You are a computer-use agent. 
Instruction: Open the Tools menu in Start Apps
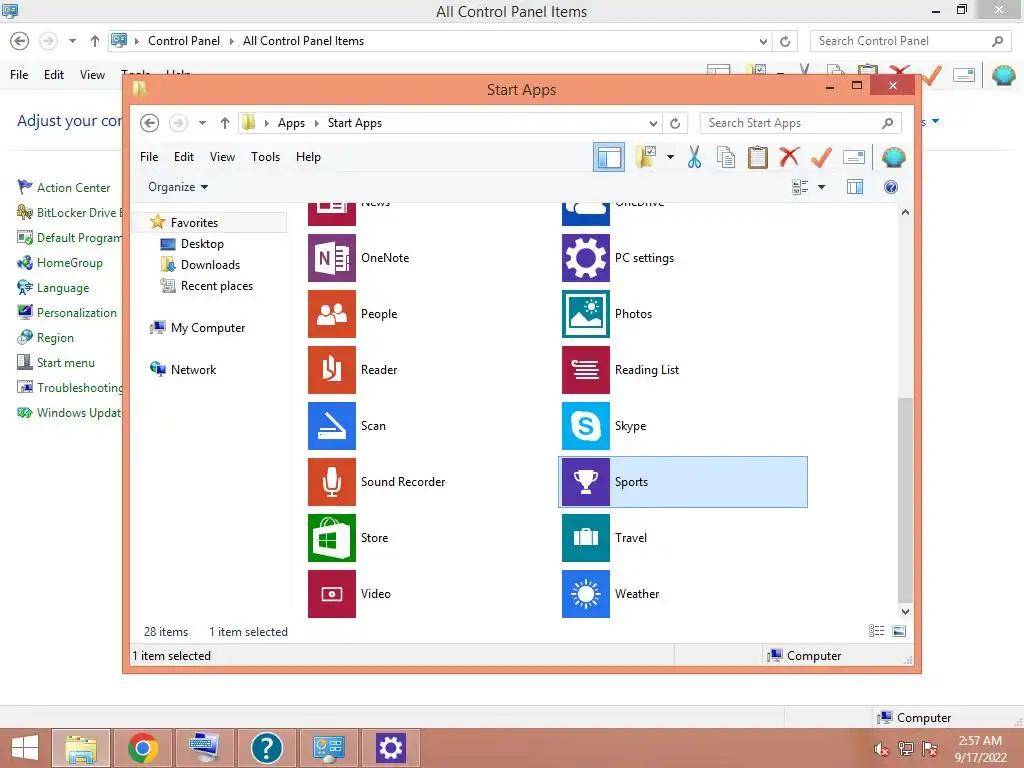click(265, 157)
